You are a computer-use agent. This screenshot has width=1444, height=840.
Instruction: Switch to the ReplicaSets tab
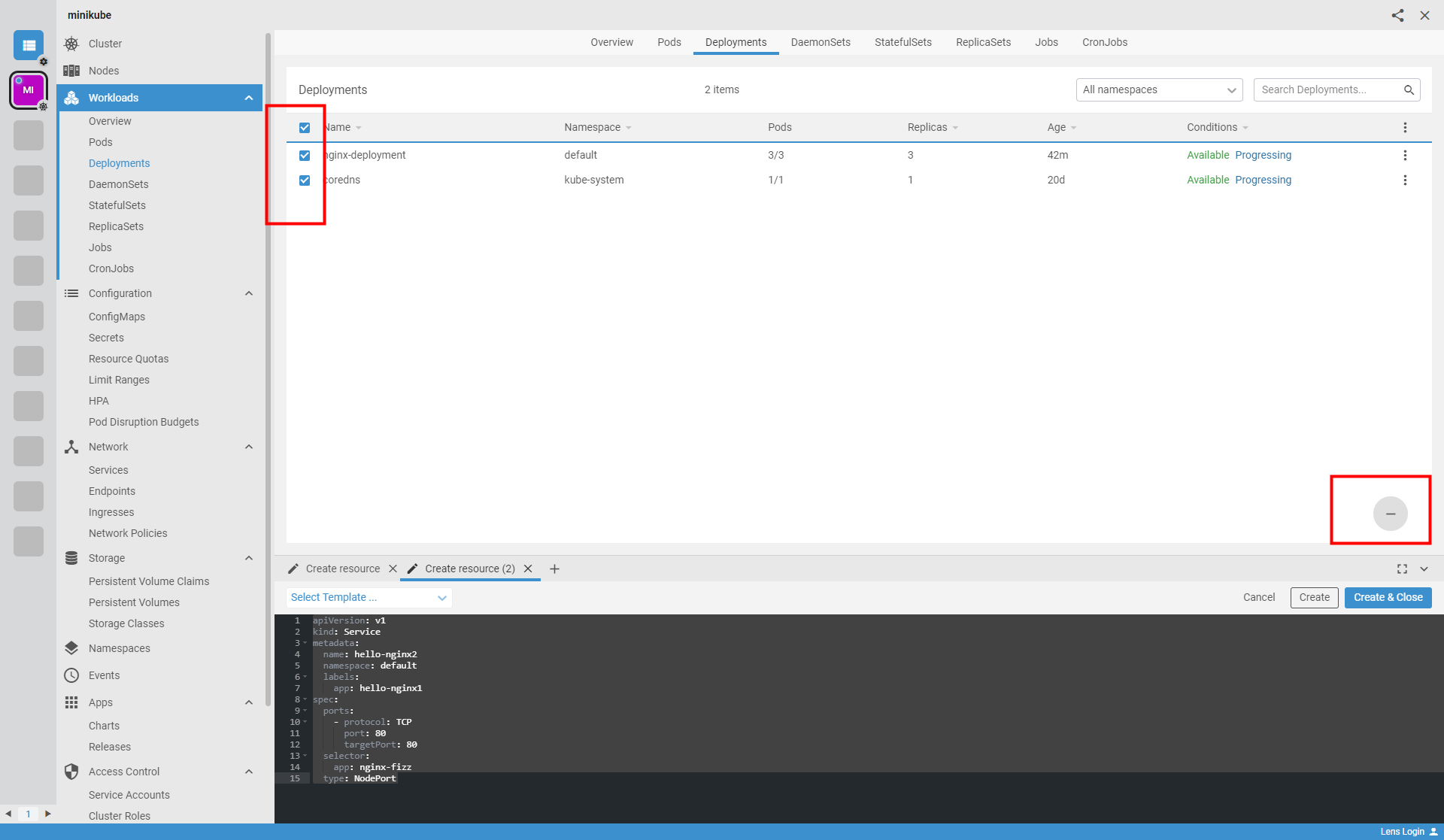(x=983, y=42)
